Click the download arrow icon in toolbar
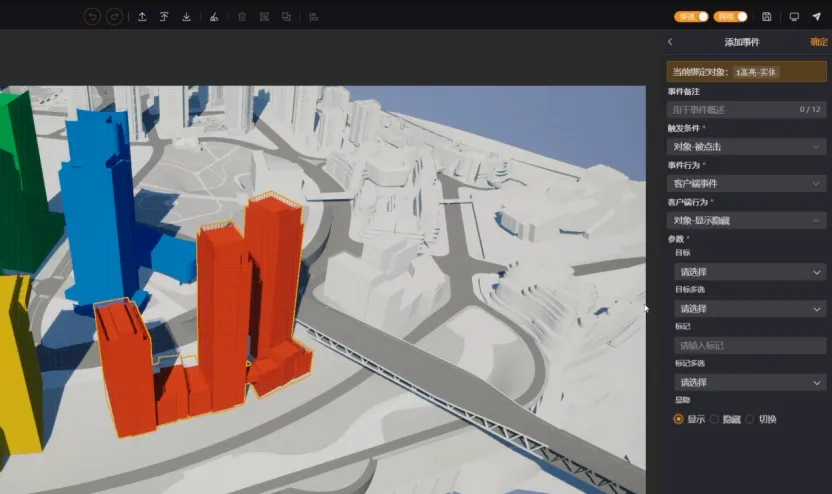This screenshot has height=494, width=832. pos(186,17)
